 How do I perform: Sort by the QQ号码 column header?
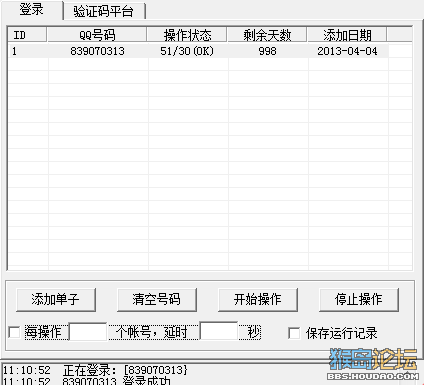(x=97, y=35)
